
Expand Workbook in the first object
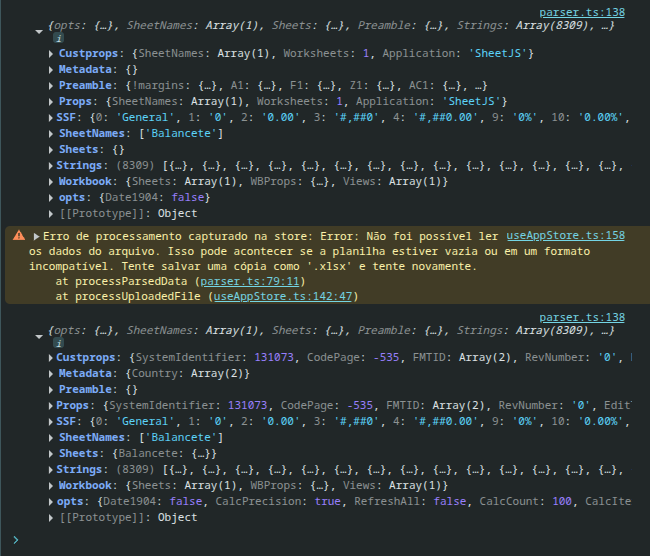[51, 182]
